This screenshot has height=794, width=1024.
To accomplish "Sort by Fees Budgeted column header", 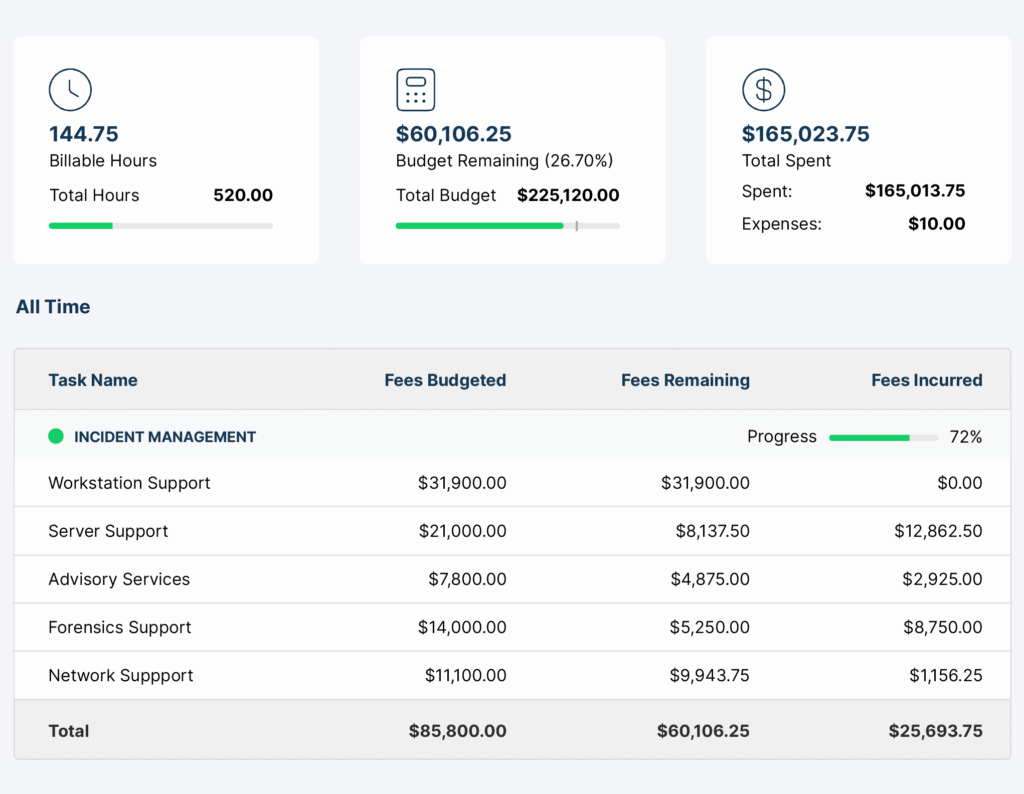I will click(x=445, y=380).
